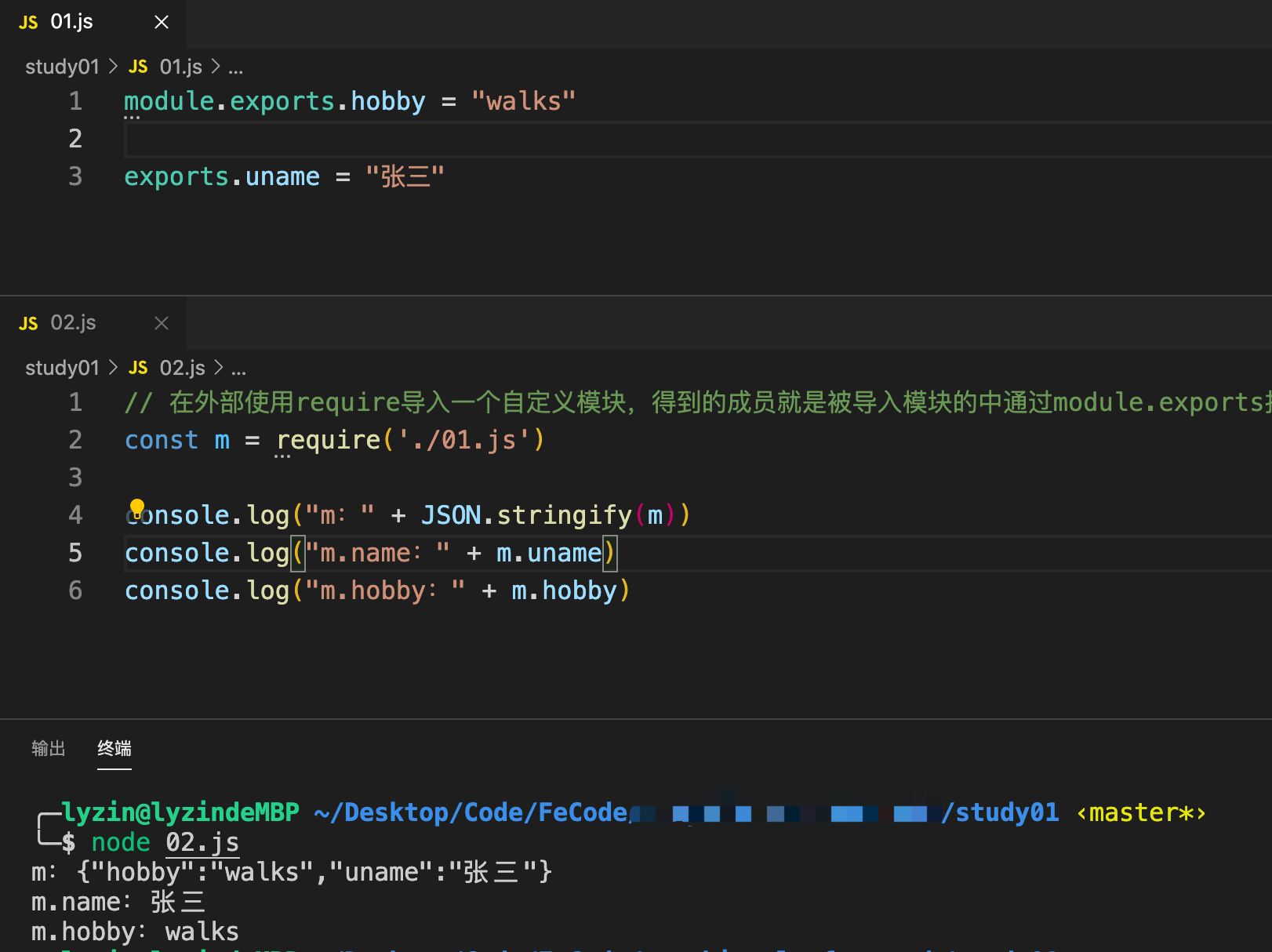Click the "m.hobby: " string on line 6
The height and width of the screenshot is (952, 1272).
(x=385, y=590)
